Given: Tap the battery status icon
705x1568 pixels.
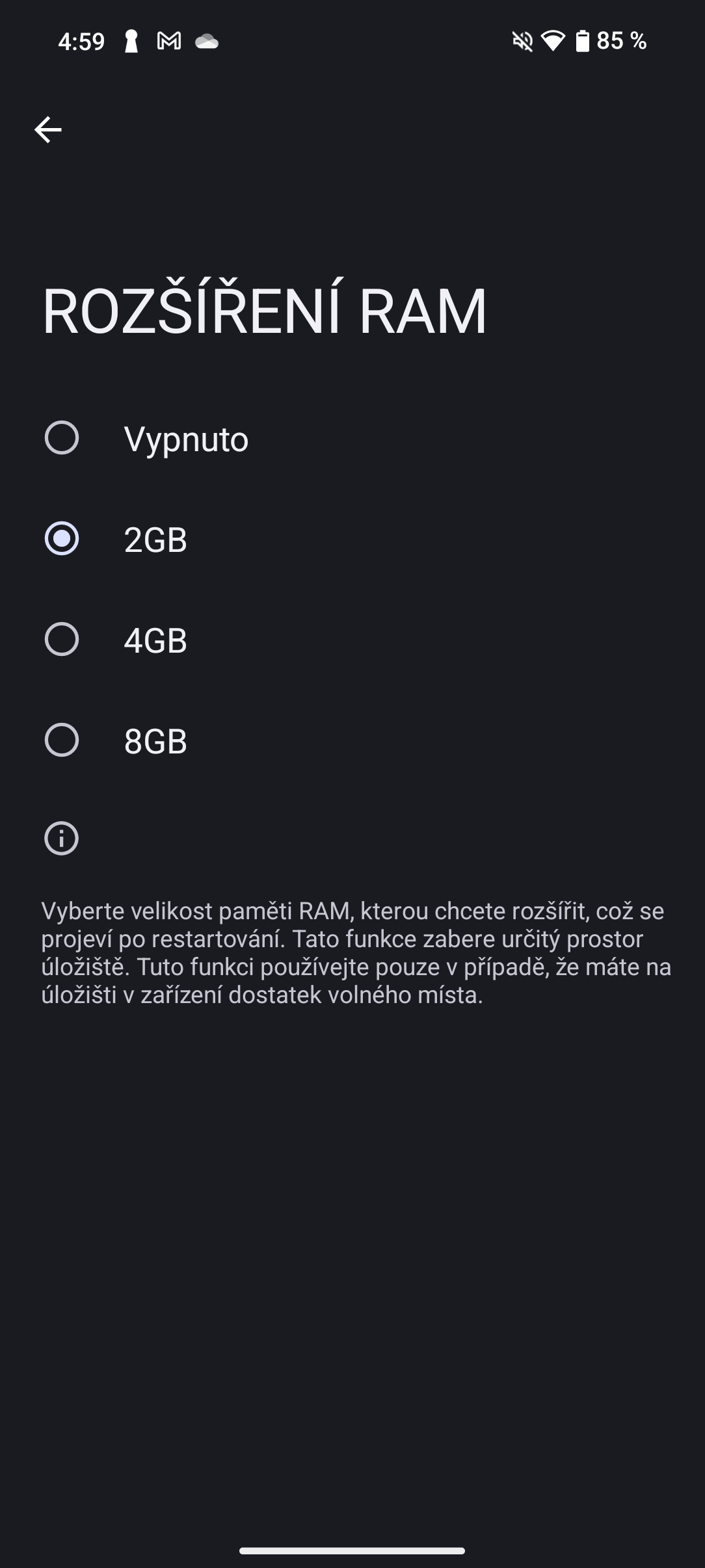Looking at the screenshot, I should tap(582, 42).
